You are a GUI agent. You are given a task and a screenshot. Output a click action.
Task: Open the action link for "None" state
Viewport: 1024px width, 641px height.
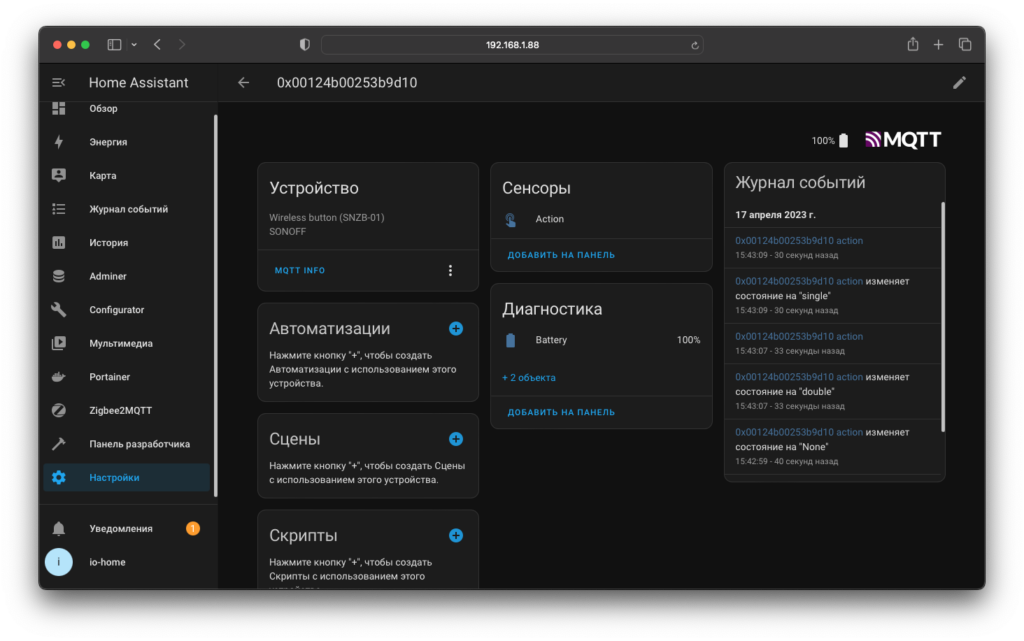coord(799,432)
